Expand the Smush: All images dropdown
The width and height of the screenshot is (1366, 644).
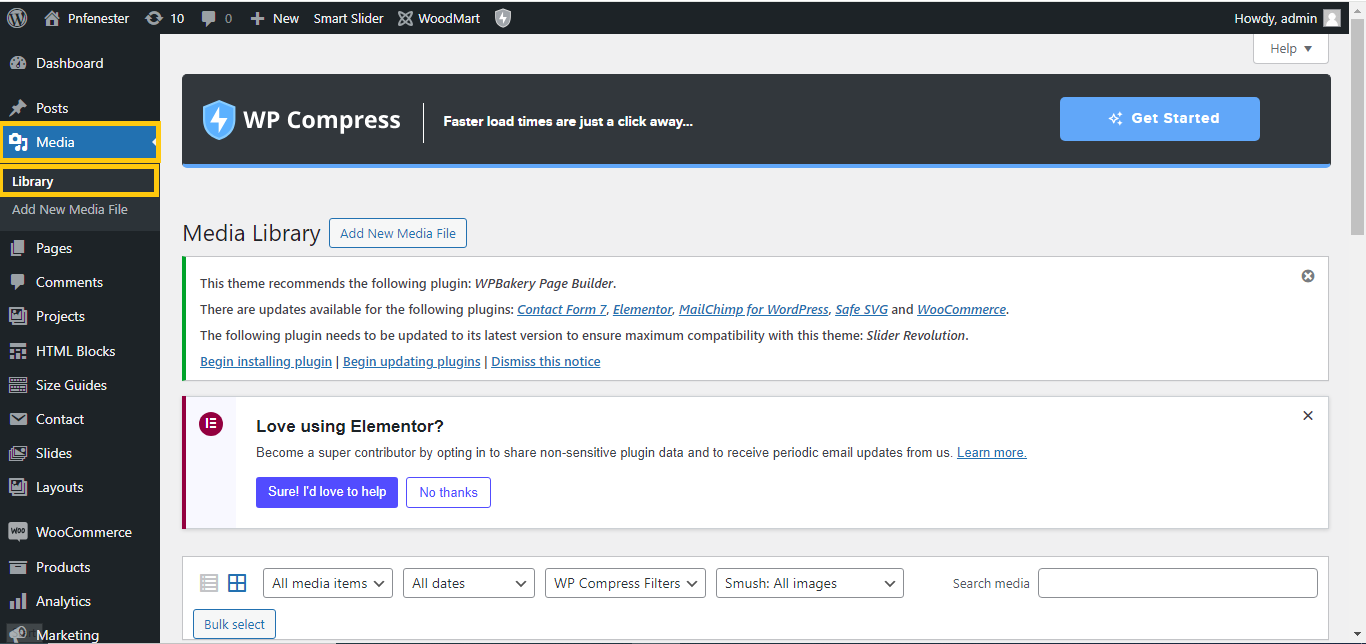[809, 583]
